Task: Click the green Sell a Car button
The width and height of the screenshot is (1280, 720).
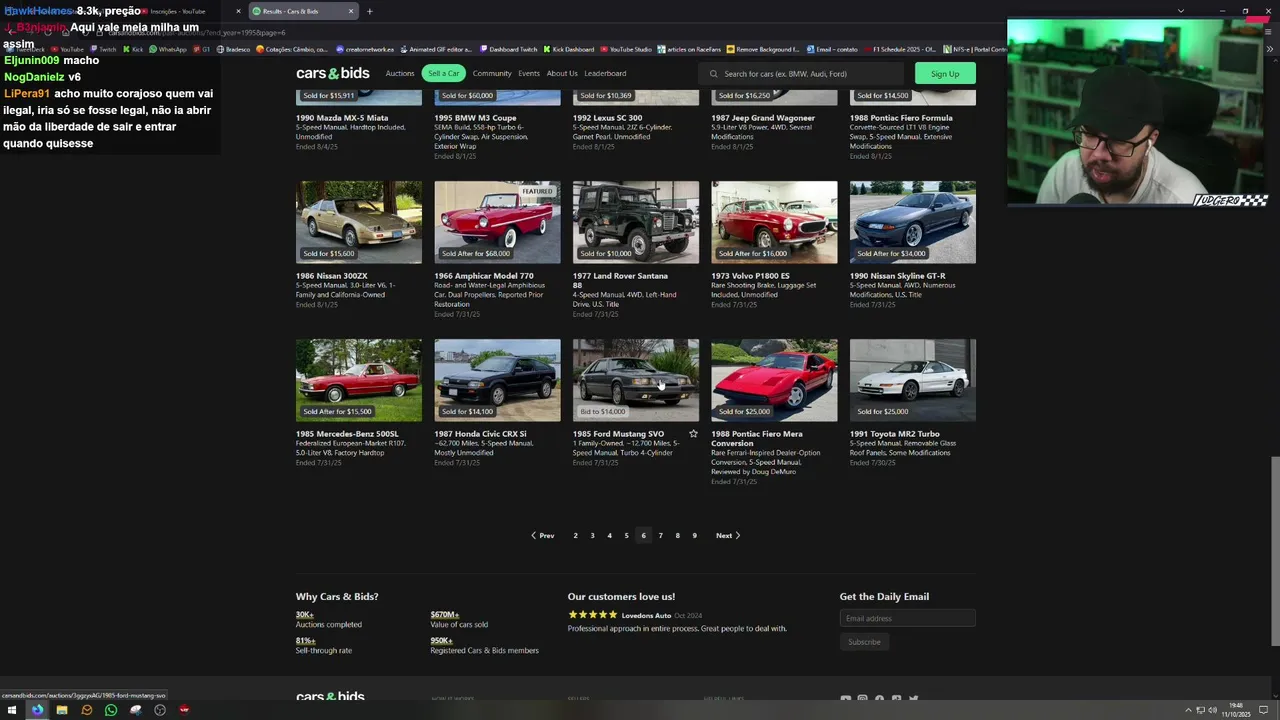Action: pyautogui.click(x=444, y=74)
